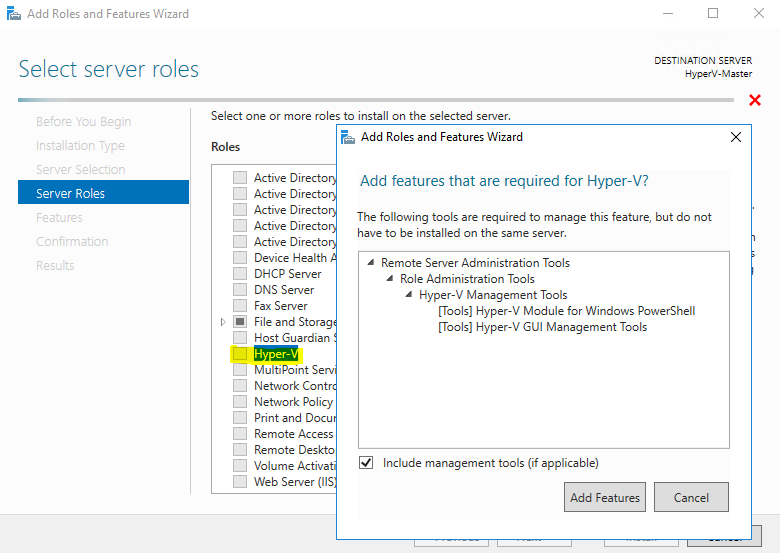
Task: Click the main wizard title bar icon
Action: tap(14, 13)
